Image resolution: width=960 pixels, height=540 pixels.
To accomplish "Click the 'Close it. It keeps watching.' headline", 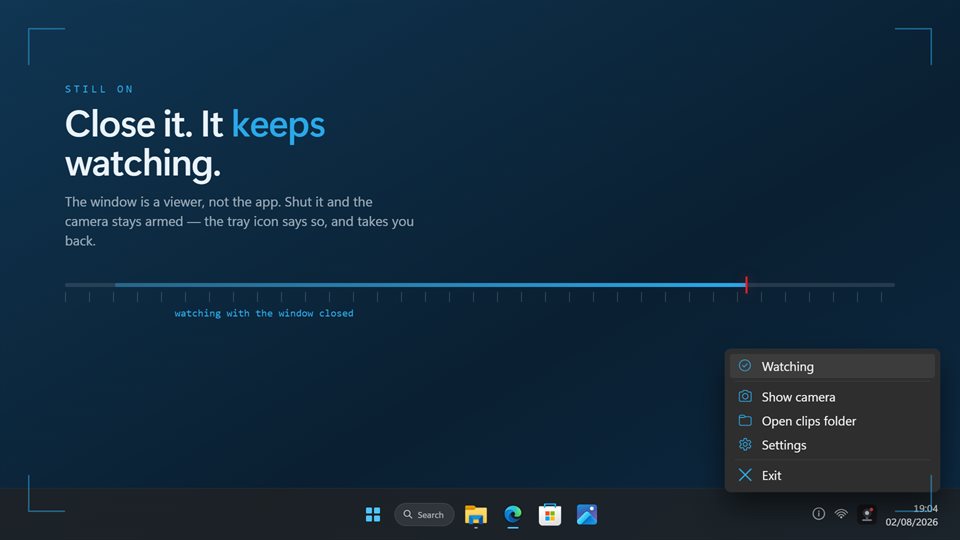I will click(x=195, y=144).
